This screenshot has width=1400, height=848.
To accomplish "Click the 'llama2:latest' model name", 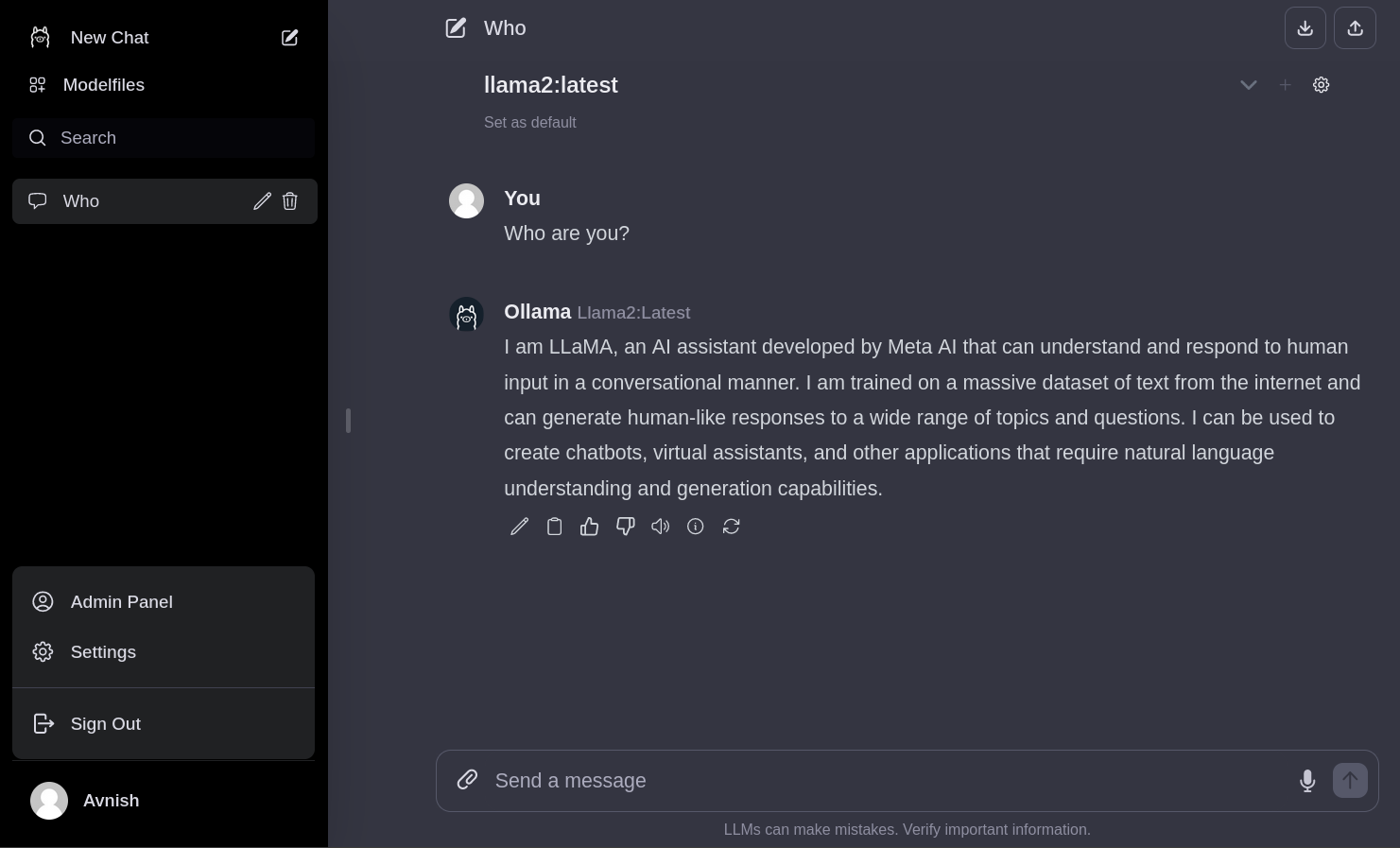I will coord(551,85).
